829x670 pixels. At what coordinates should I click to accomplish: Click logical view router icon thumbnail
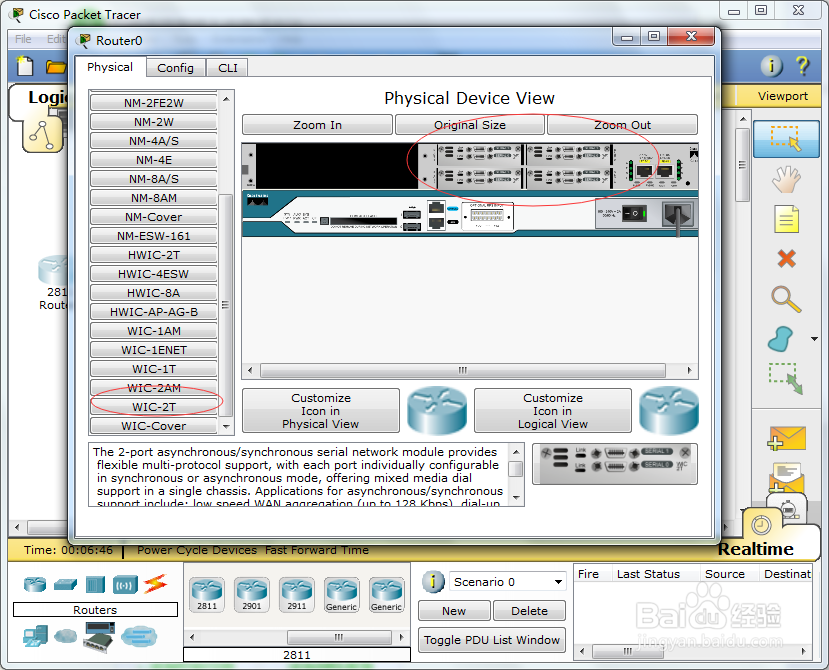[x=669, y=411]
